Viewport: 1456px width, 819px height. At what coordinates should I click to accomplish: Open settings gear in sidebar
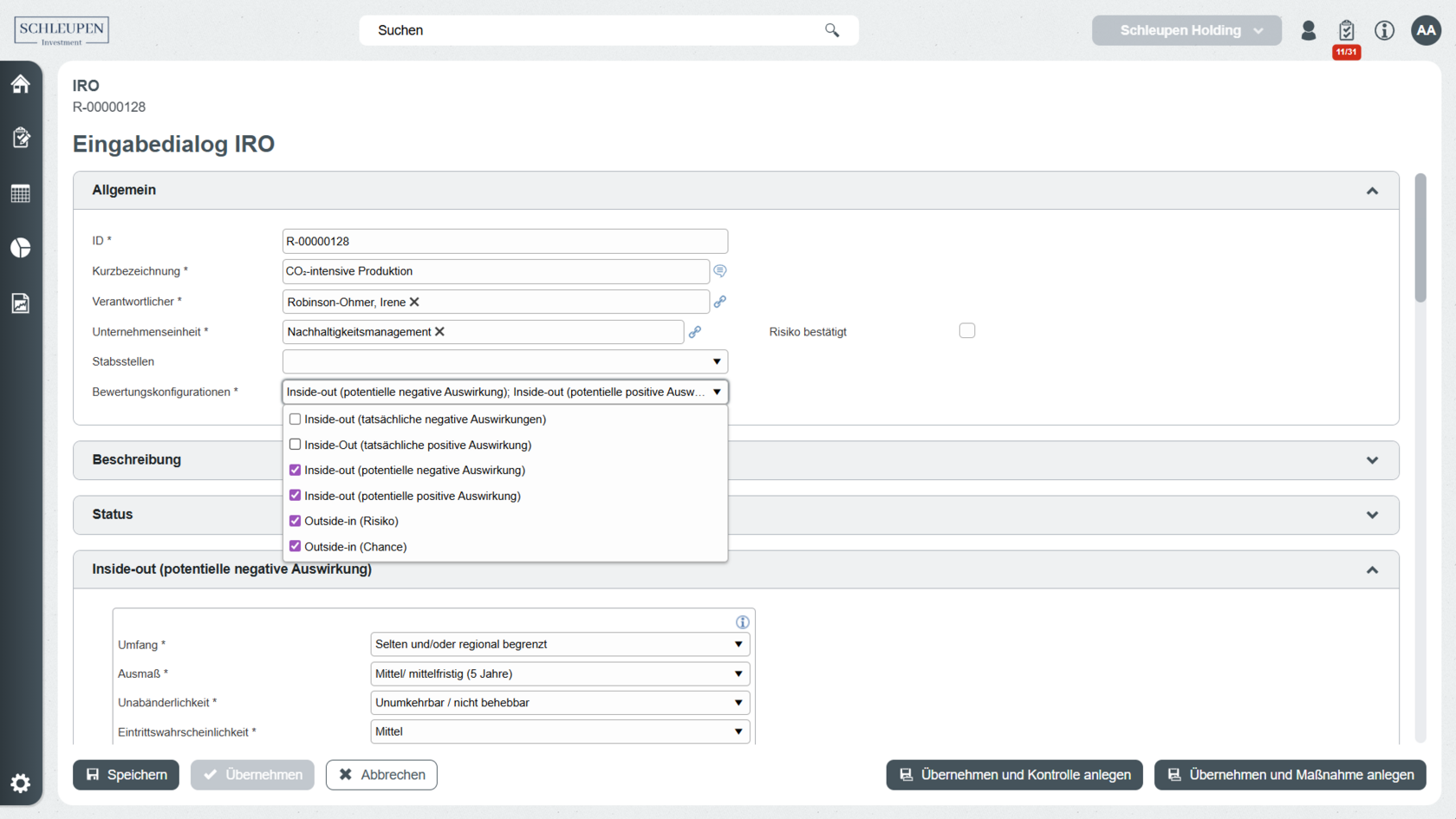tap(21, 783)
